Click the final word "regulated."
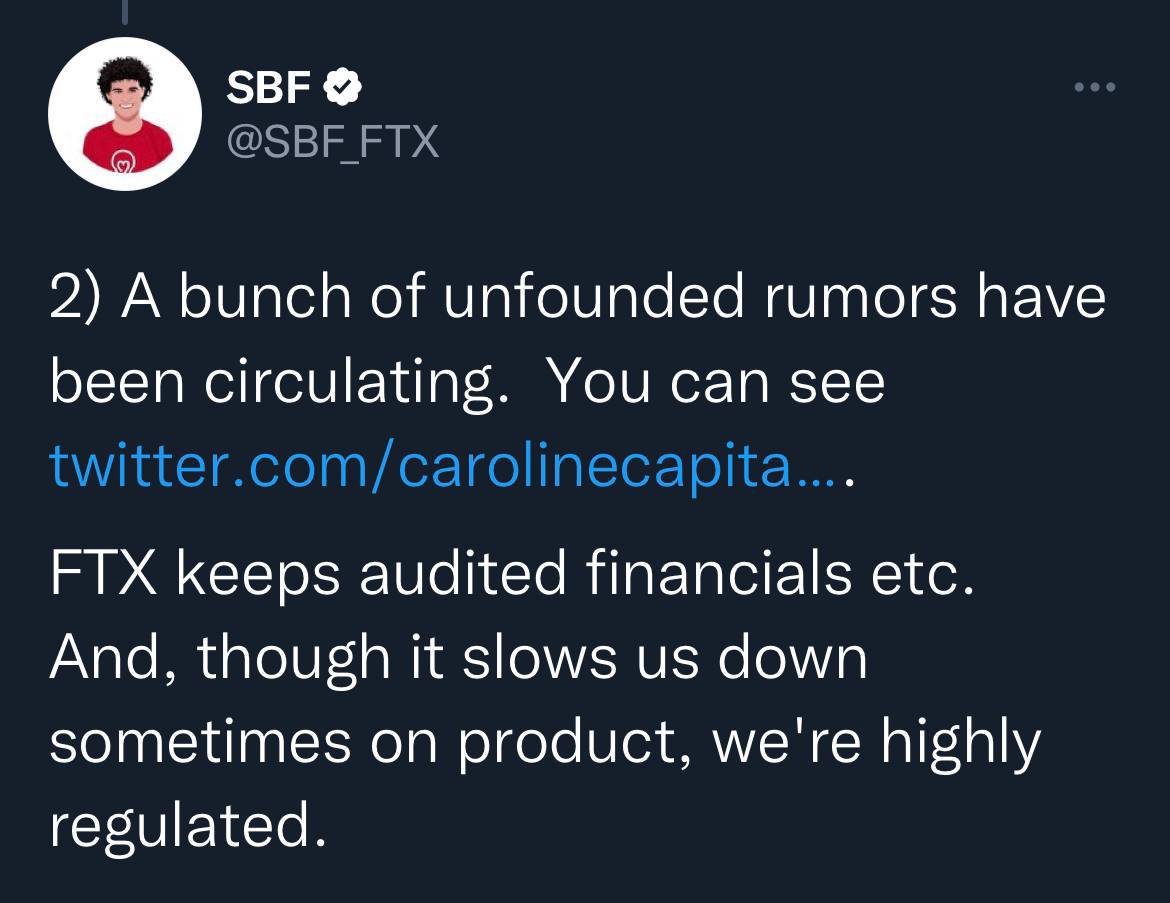 (188, 826)
